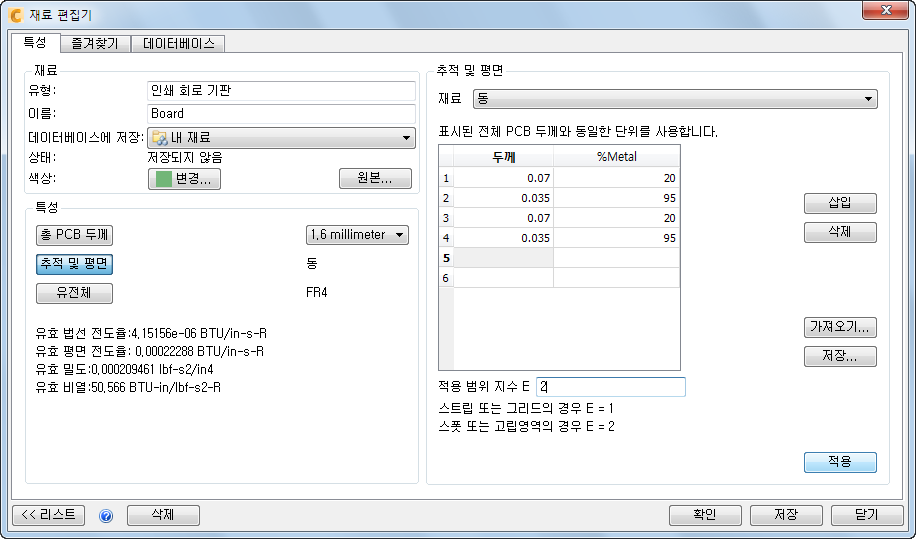Image resolution: width=916 pixels, height=539 pixels.
Task: Click the 총 PCB 두께 button
Action: [74, 235]
